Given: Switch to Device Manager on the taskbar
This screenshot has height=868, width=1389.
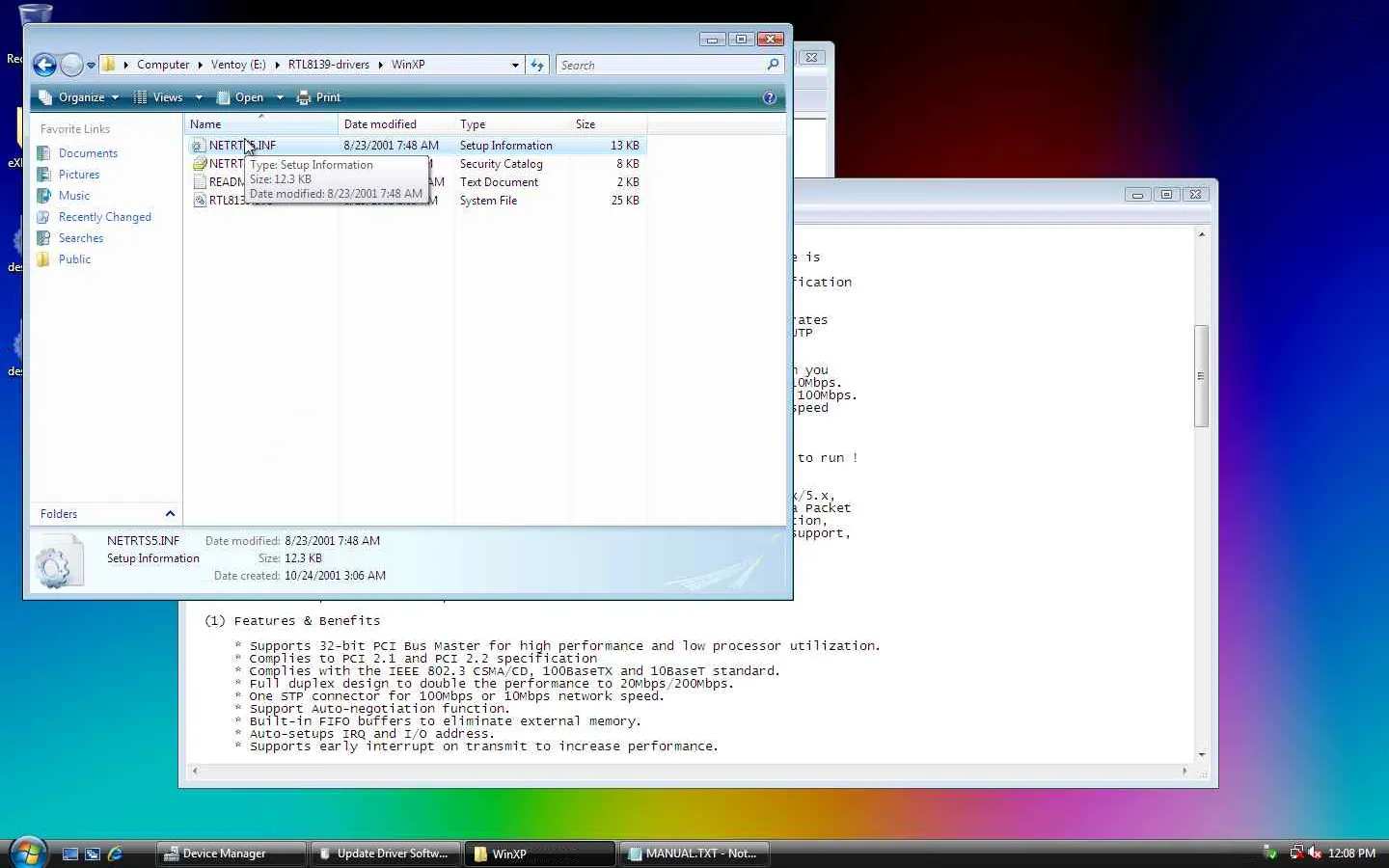Looking at the screenshot, I should (231, 854).
